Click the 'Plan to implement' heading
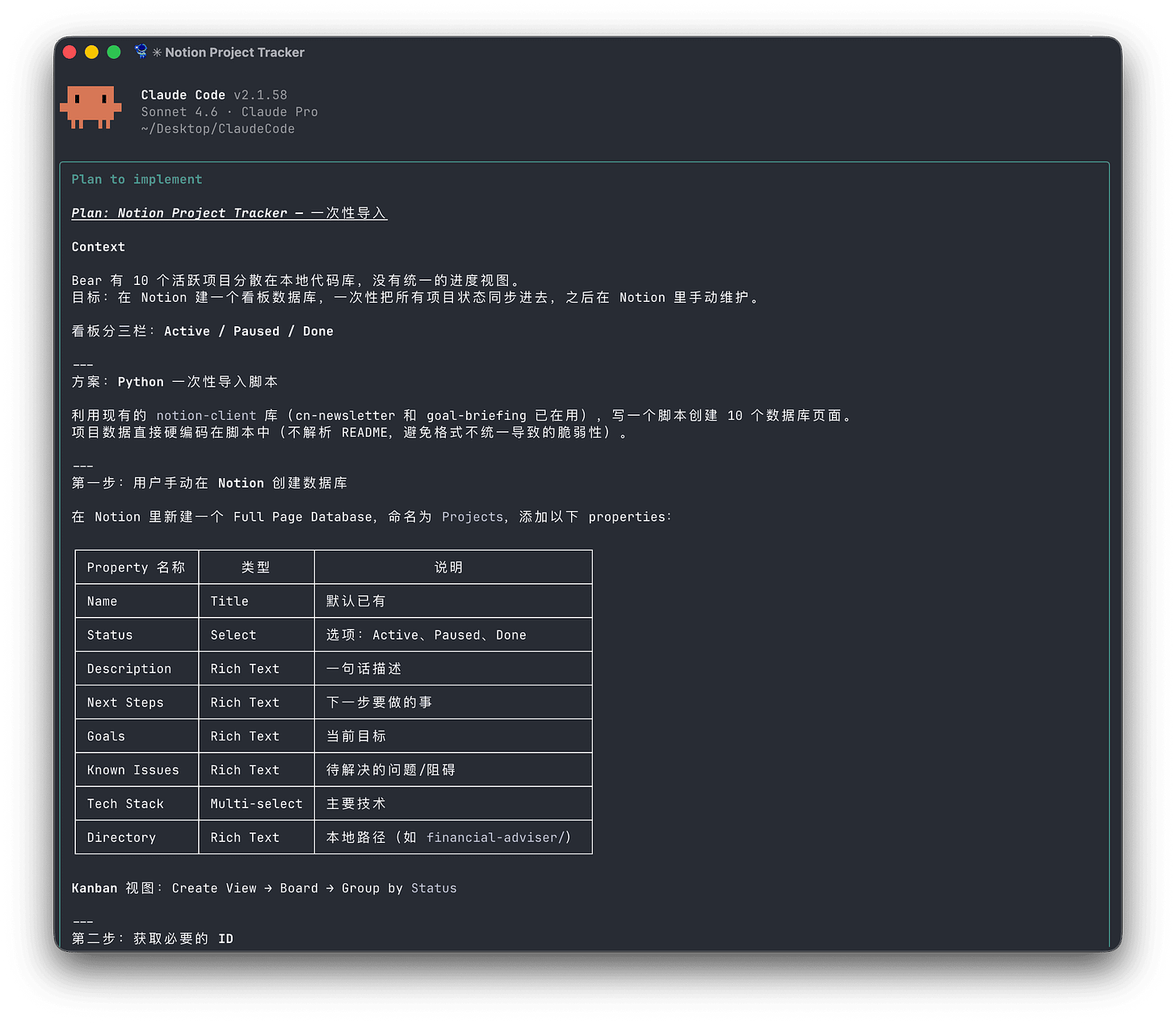Image resolution: width=1176 pixels, height=1023 pixels. tap(136, 179)
